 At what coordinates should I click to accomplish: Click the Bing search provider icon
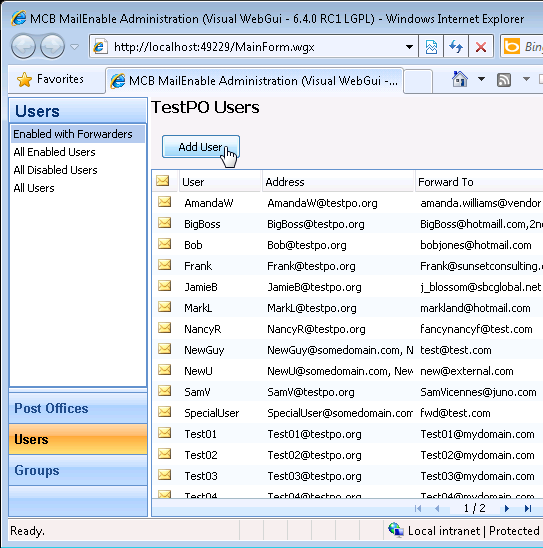(512, 46)
